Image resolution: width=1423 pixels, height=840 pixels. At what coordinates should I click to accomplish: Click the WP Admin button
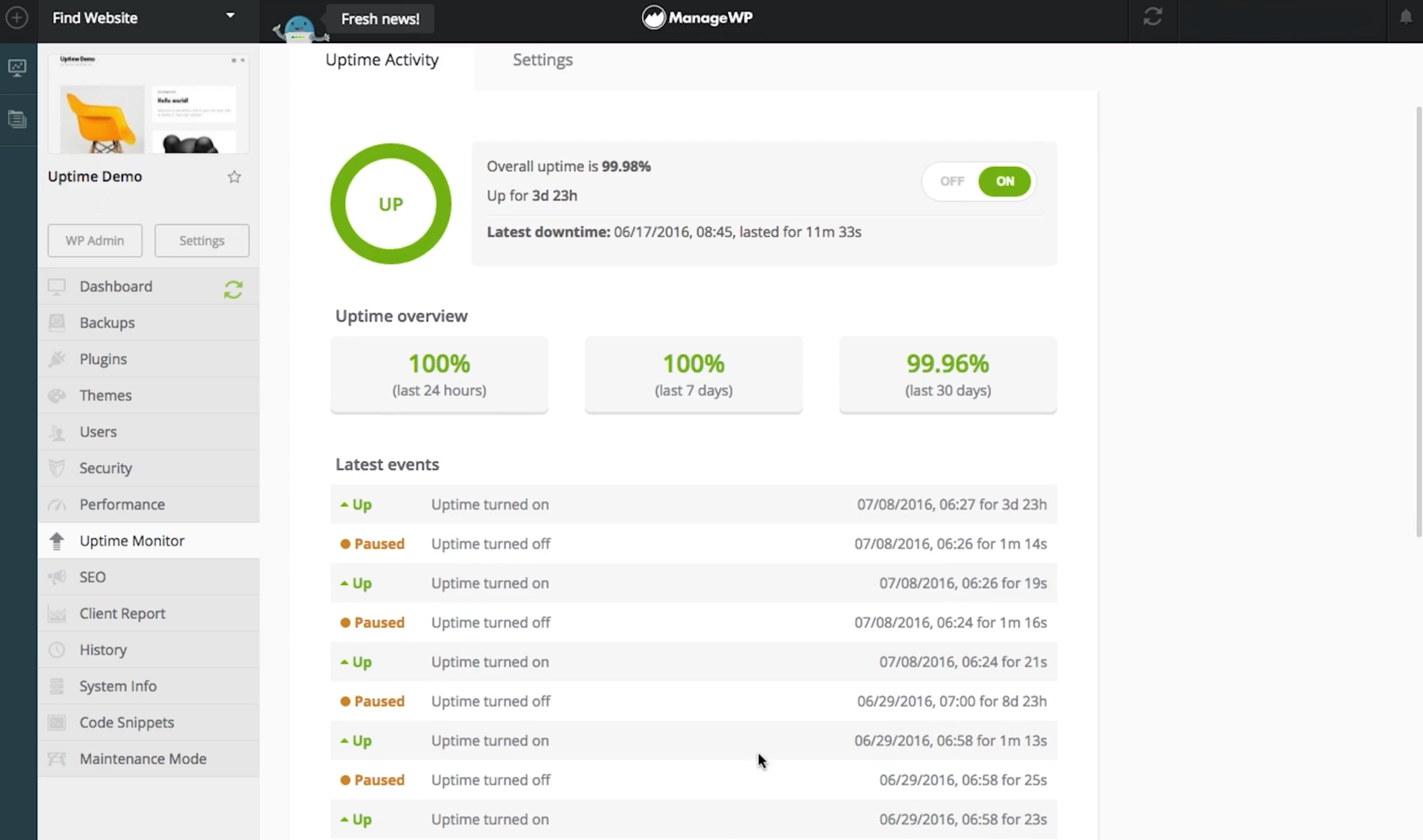click(x=94, y=240)
